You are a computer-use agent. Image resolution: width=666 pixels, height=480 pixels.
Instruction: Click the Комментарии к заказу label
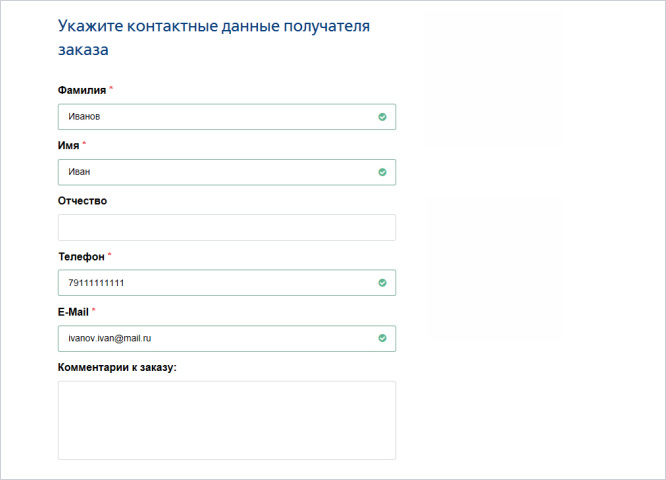117,367
